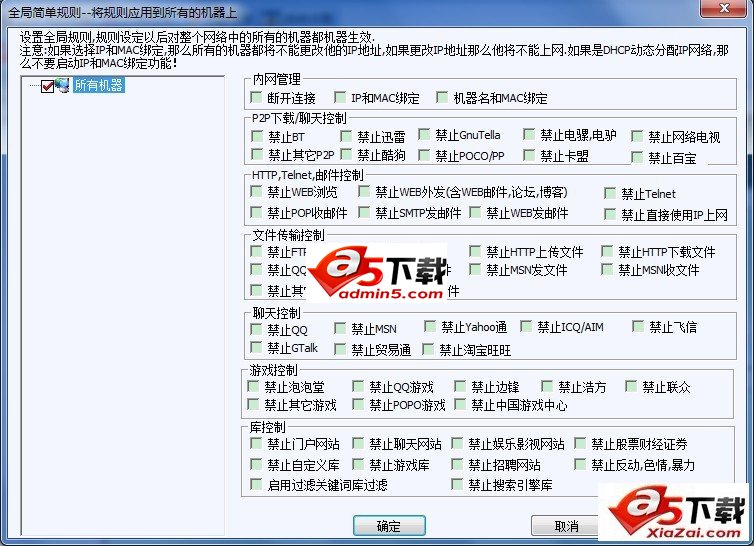Check 禁止WEB外发 option

(364, 191)
